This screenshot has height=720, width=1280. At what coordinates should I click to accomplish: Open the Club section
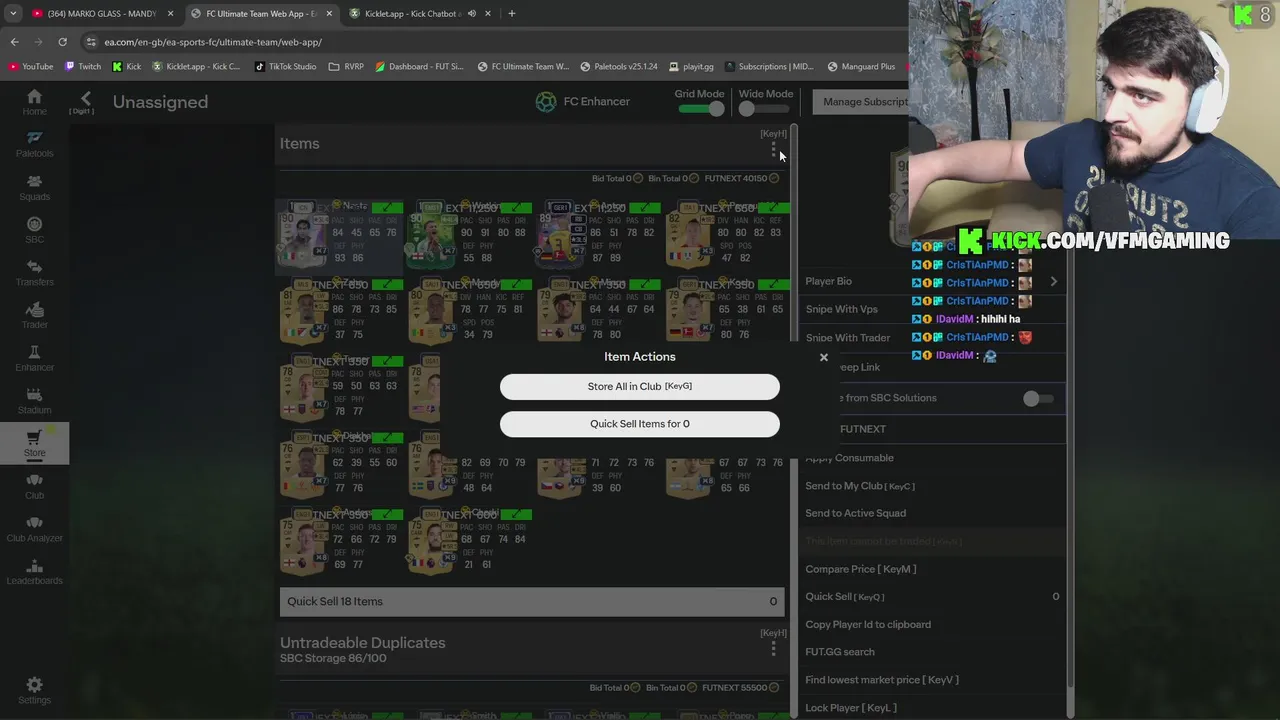[34, 486]
